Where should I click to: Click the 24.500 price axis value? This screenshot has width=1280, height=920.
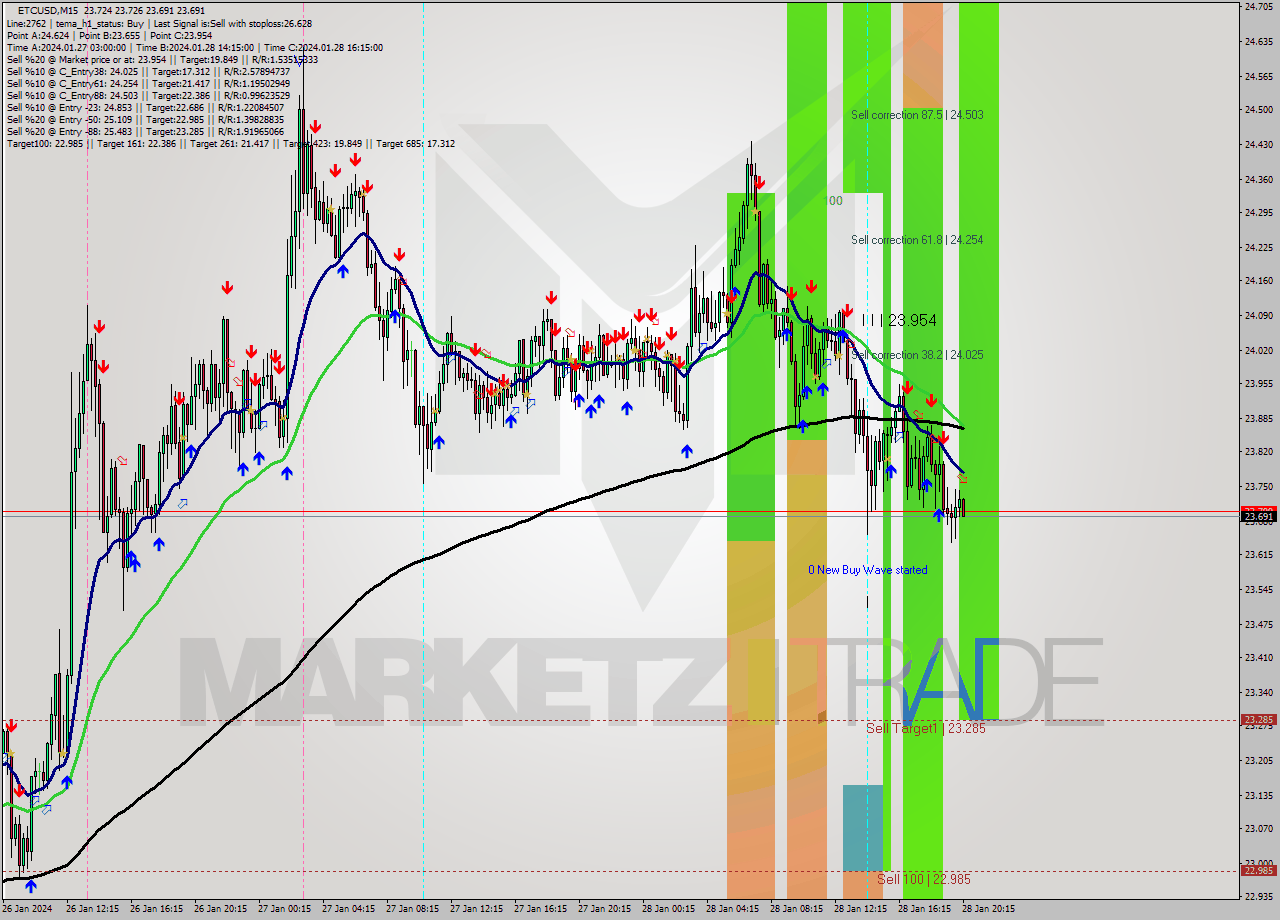[x=1258, y=109]
